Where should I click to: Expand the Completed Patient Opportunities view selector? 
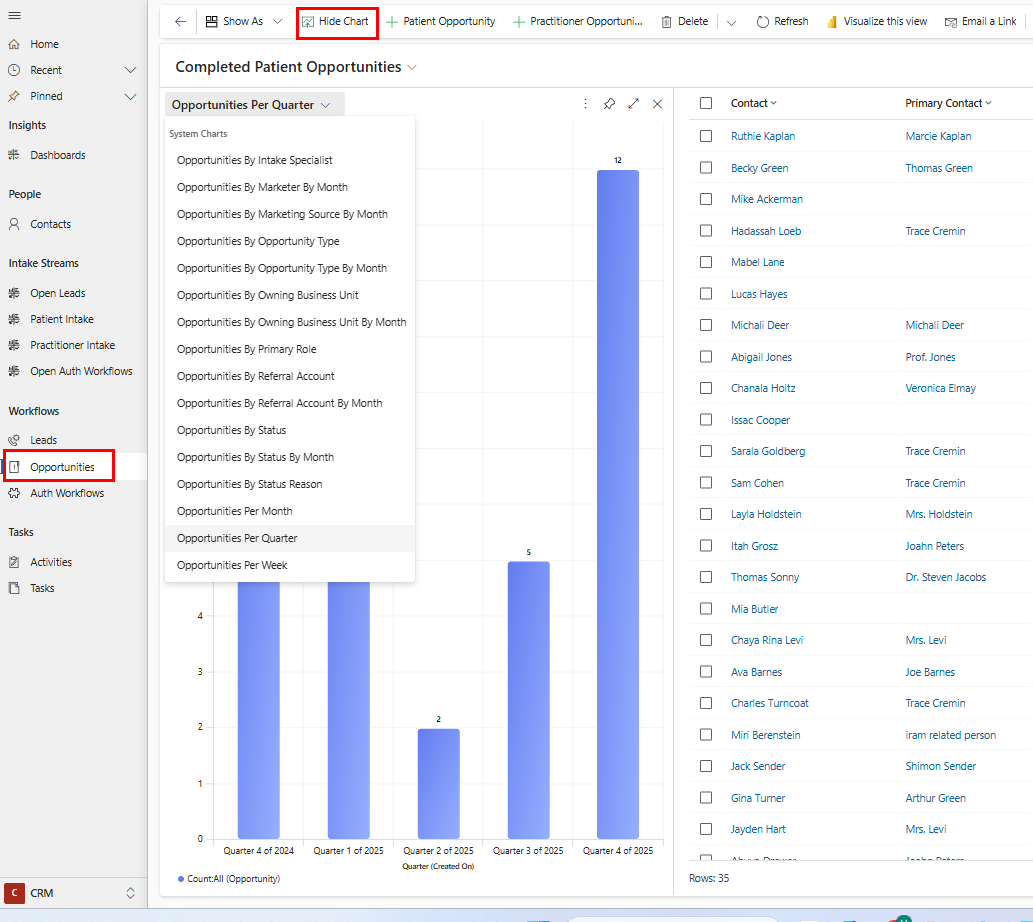point(412,67)
